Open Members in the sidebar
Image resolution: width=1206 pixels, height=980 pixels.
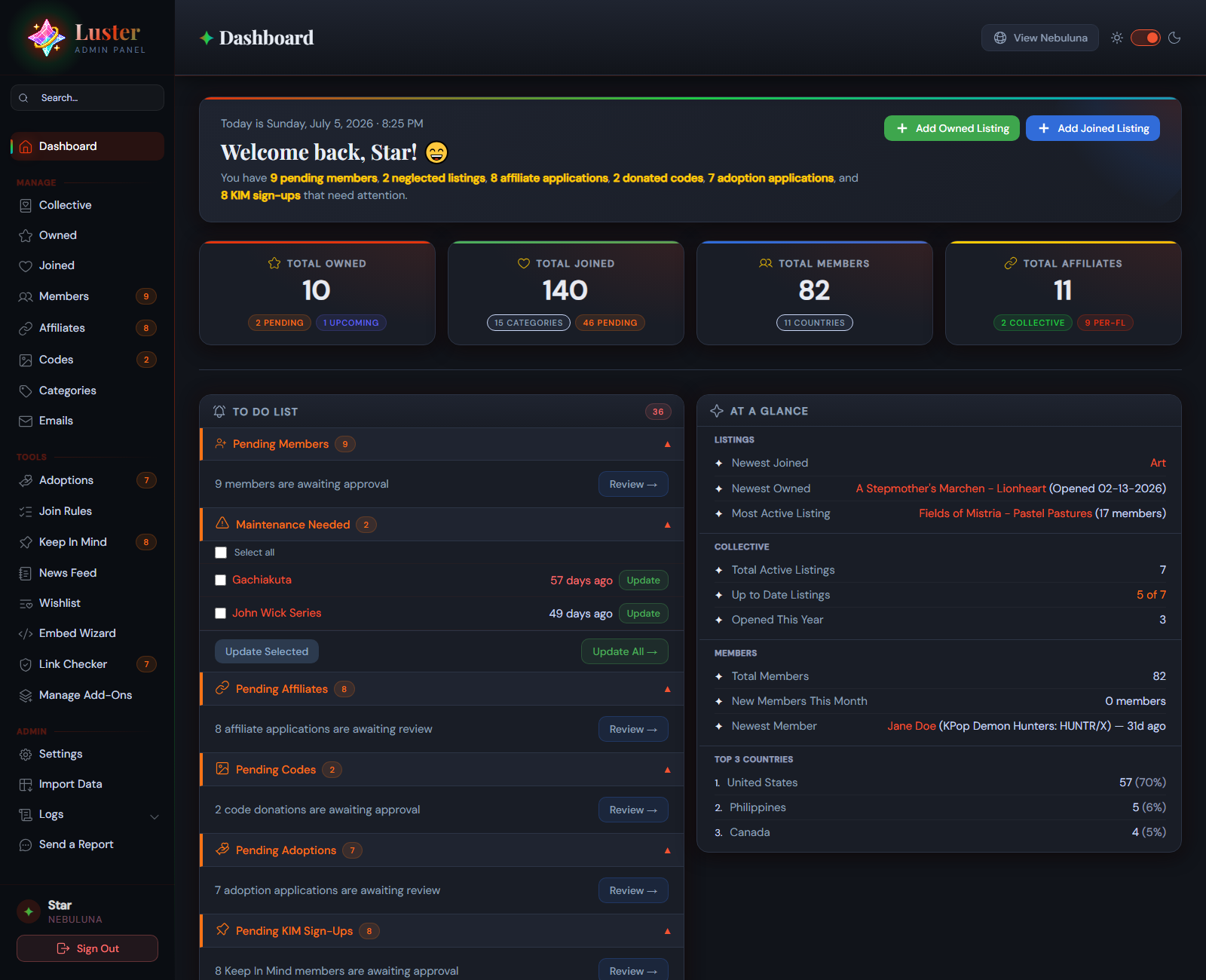(87, 297)
